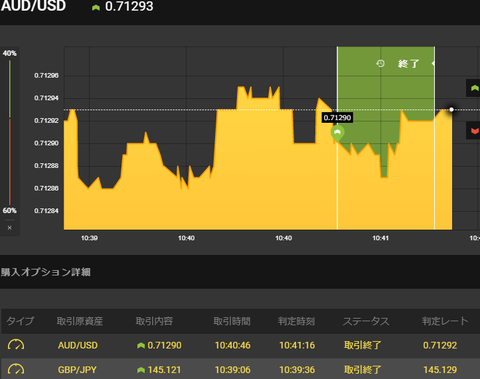Image resolution: width=480 pixels, height=379 pixels.
Task: Click the タイプ column header
Action: [x=20, y=321]
